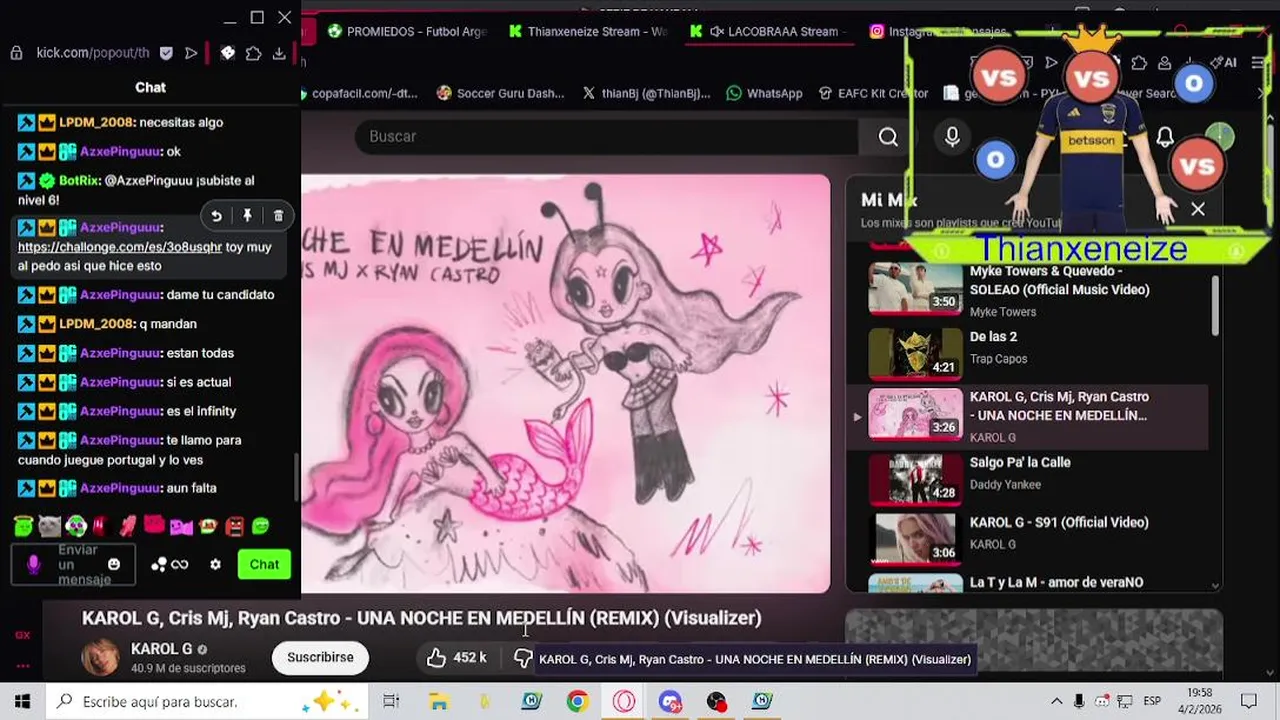Open the emoji picker smiley in chat input
Viewport: 1280px width, 720px height.
(114, 565)
